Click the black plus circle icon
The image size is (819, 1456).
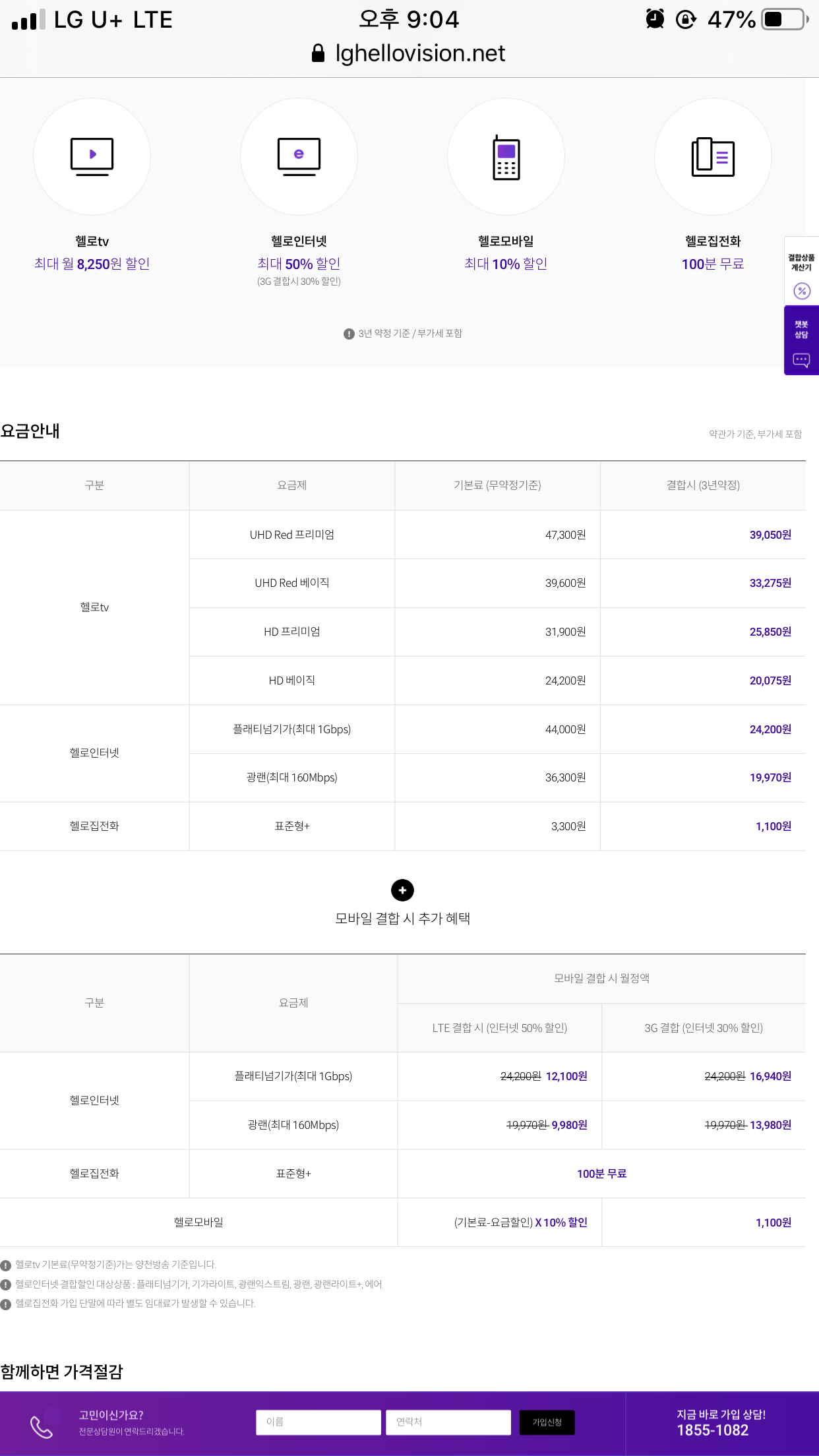point(402,890)
